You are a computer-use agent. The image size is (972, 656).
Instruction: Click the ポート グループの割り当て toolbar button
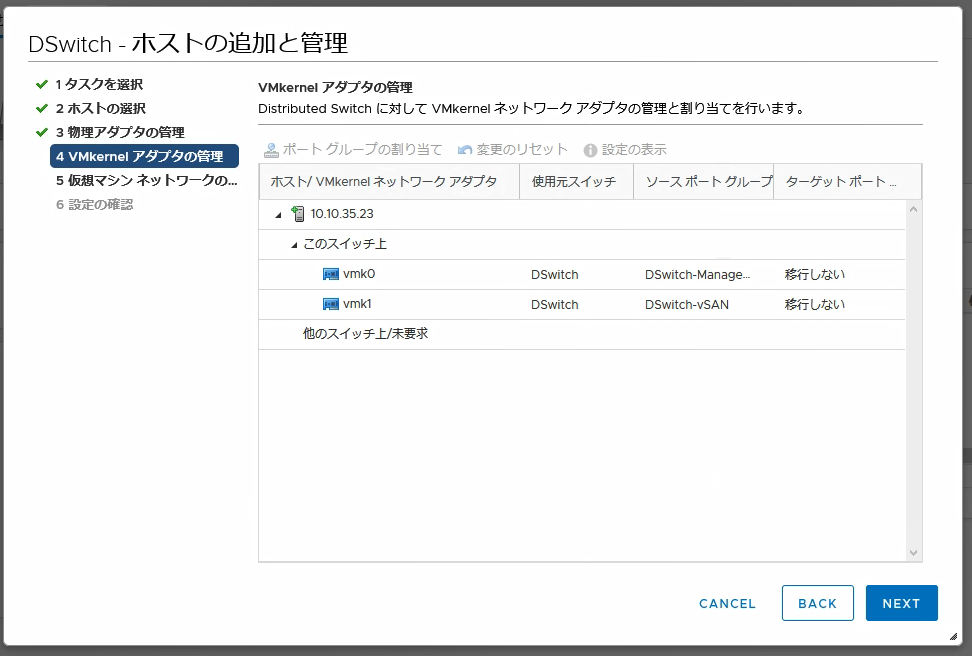(x=353, y=149)
